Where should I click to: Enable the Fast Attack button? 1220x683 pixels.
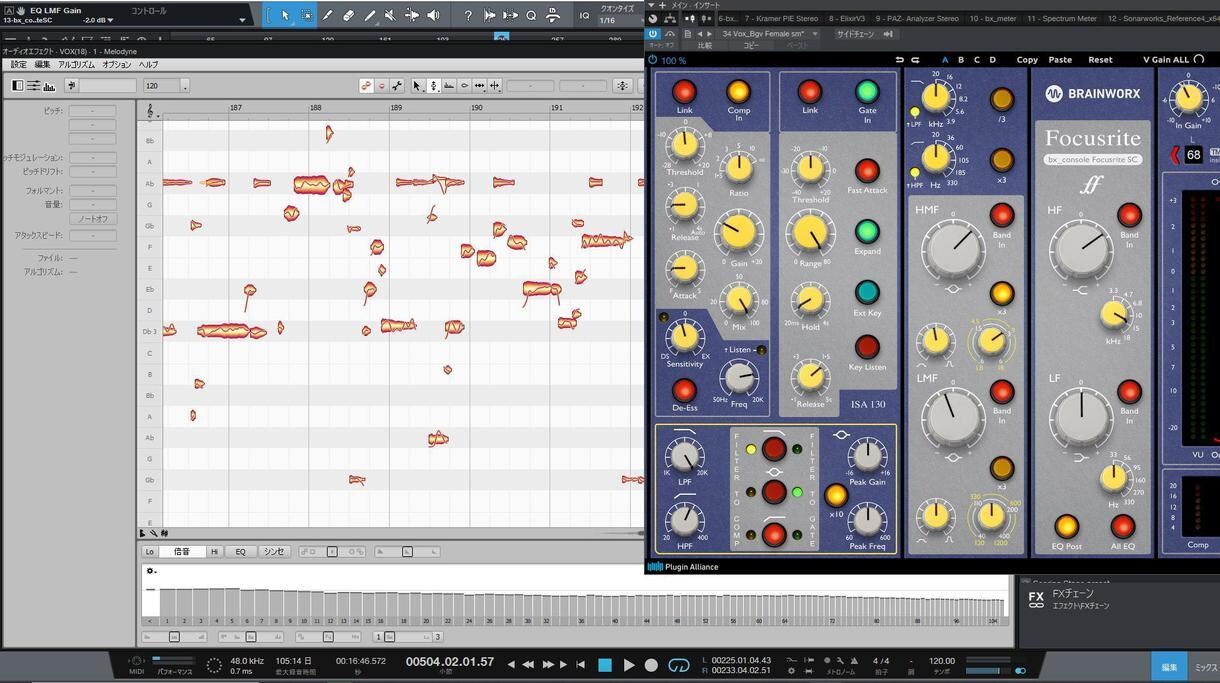click(867, 170)
